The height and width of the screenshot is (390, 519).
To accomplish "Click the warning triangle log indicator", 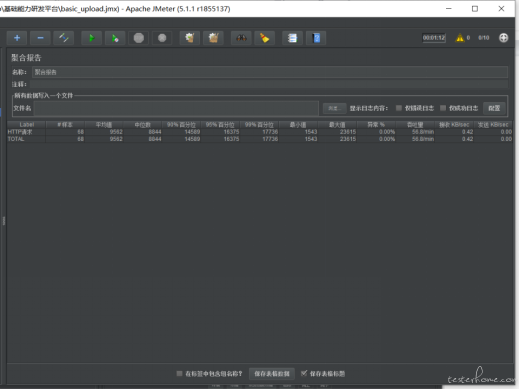I will [x=460, y=38].
